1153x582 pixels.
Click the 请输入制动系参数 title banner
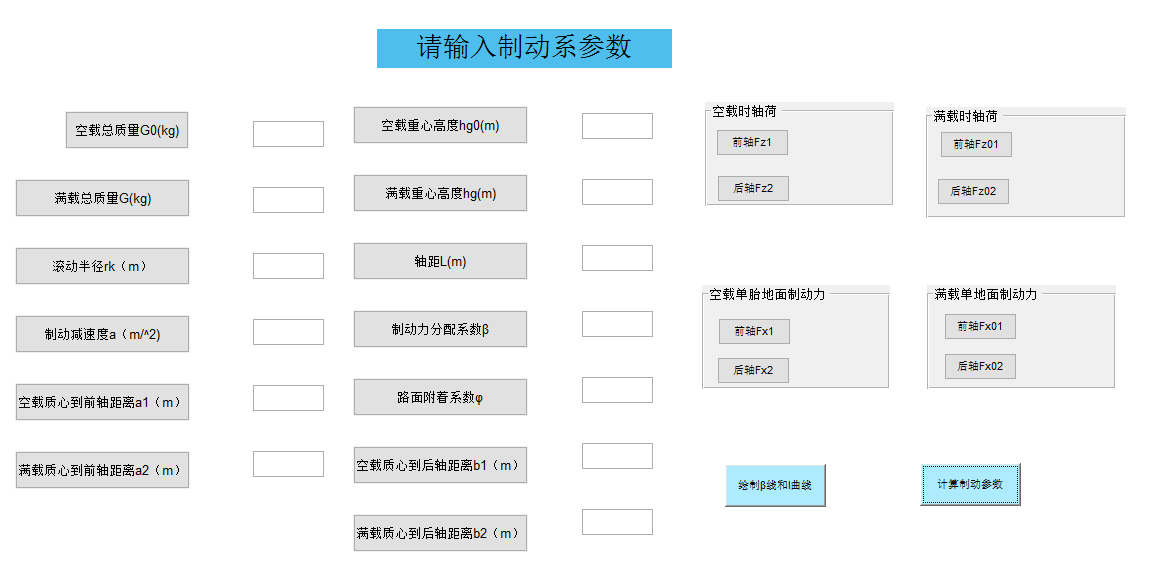(x=524, y=48)
